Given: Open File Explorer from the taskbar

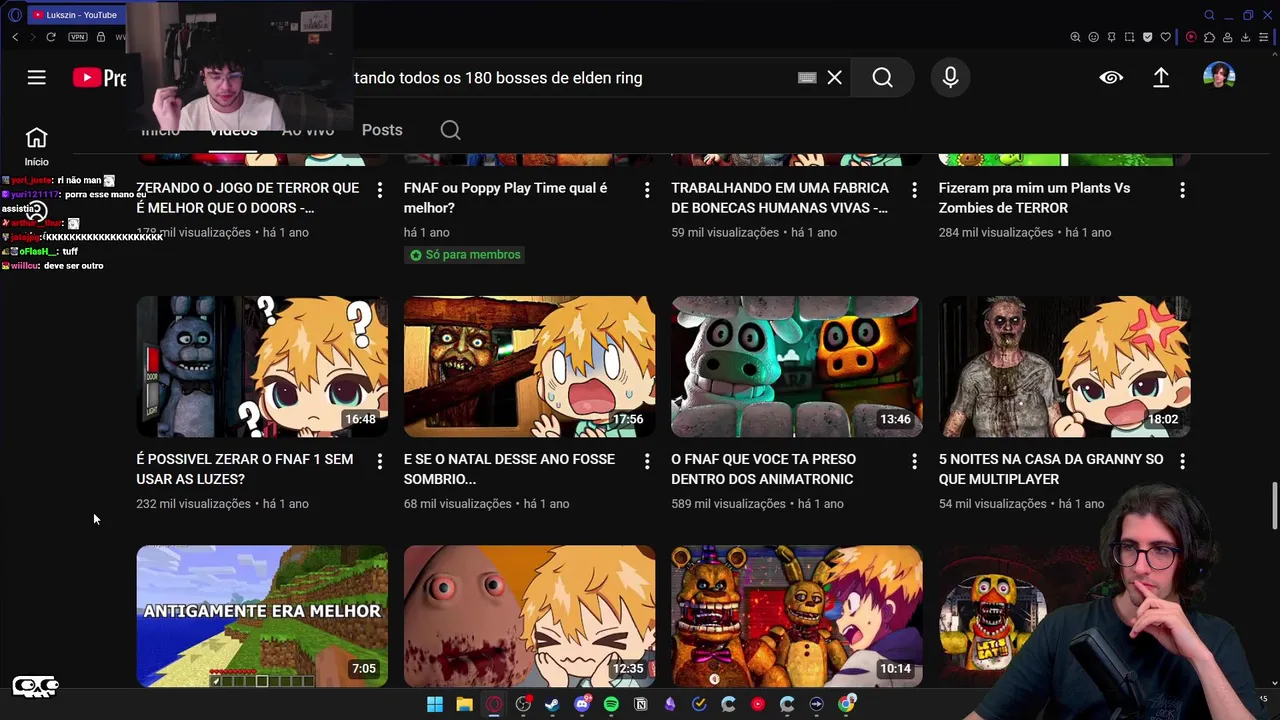Looking at the screenshot, I should coord(464,704).
